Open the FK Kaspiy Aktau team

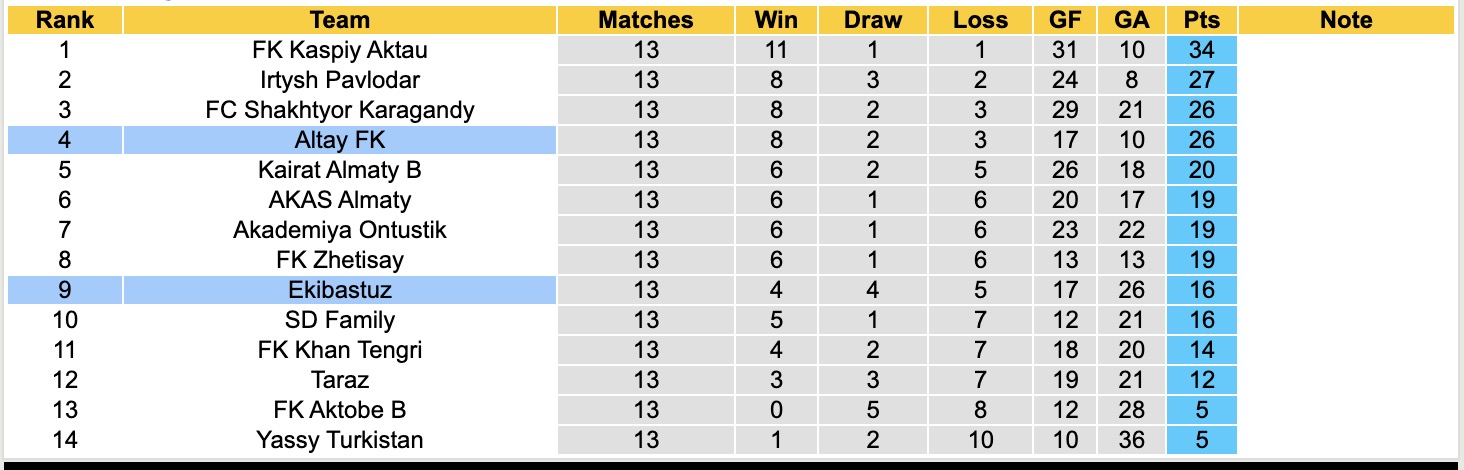click(340, 50)
